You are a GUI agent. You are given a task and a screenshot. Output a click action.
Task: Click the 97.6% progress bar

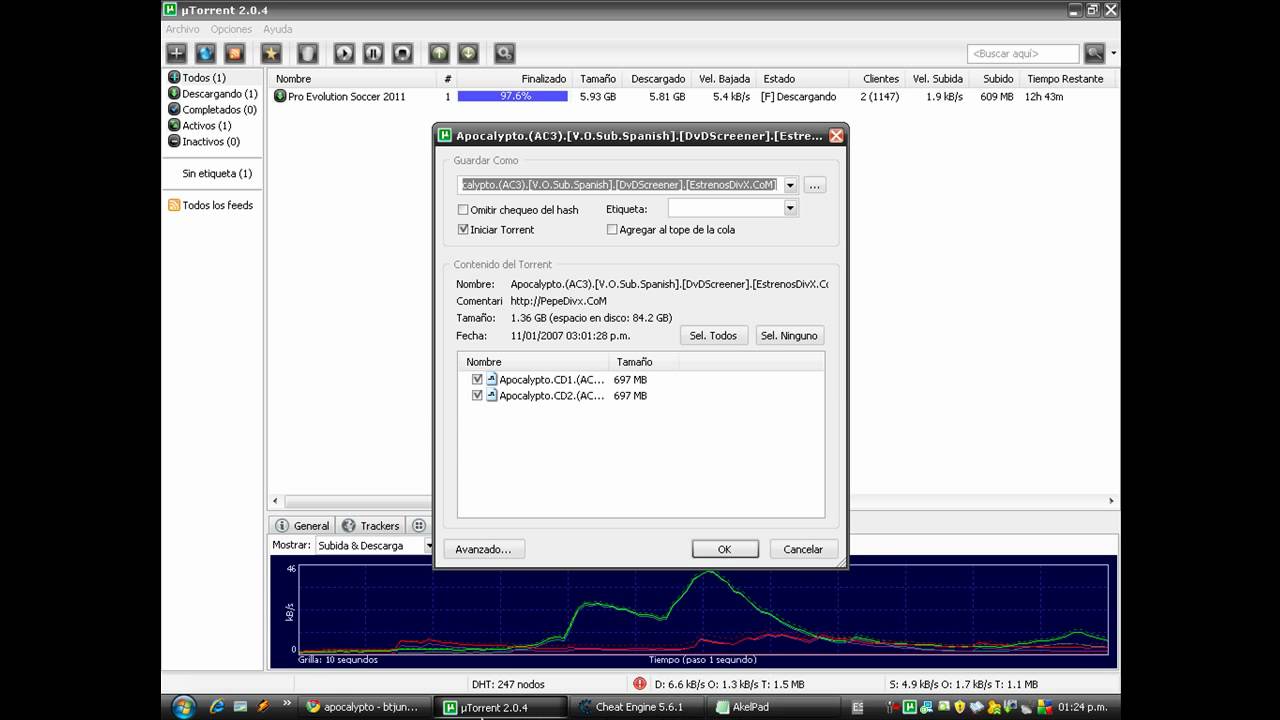(x=513, y=96)
